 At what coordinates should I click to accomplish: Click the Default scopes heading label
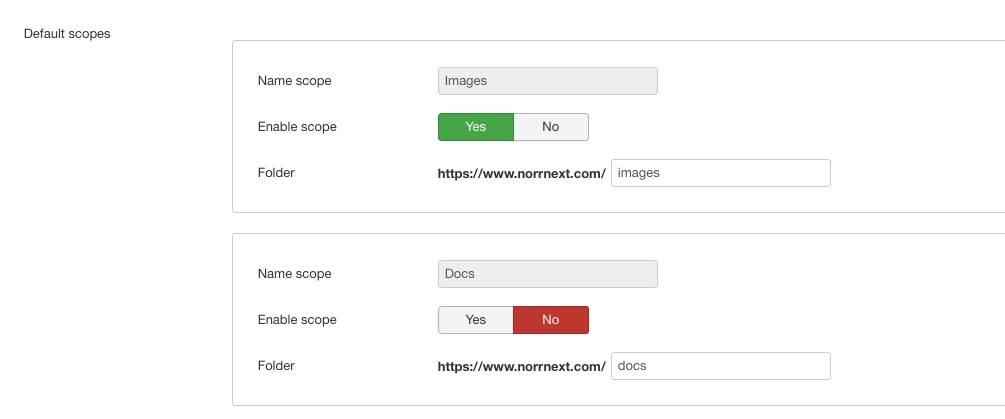pos(67,33)
